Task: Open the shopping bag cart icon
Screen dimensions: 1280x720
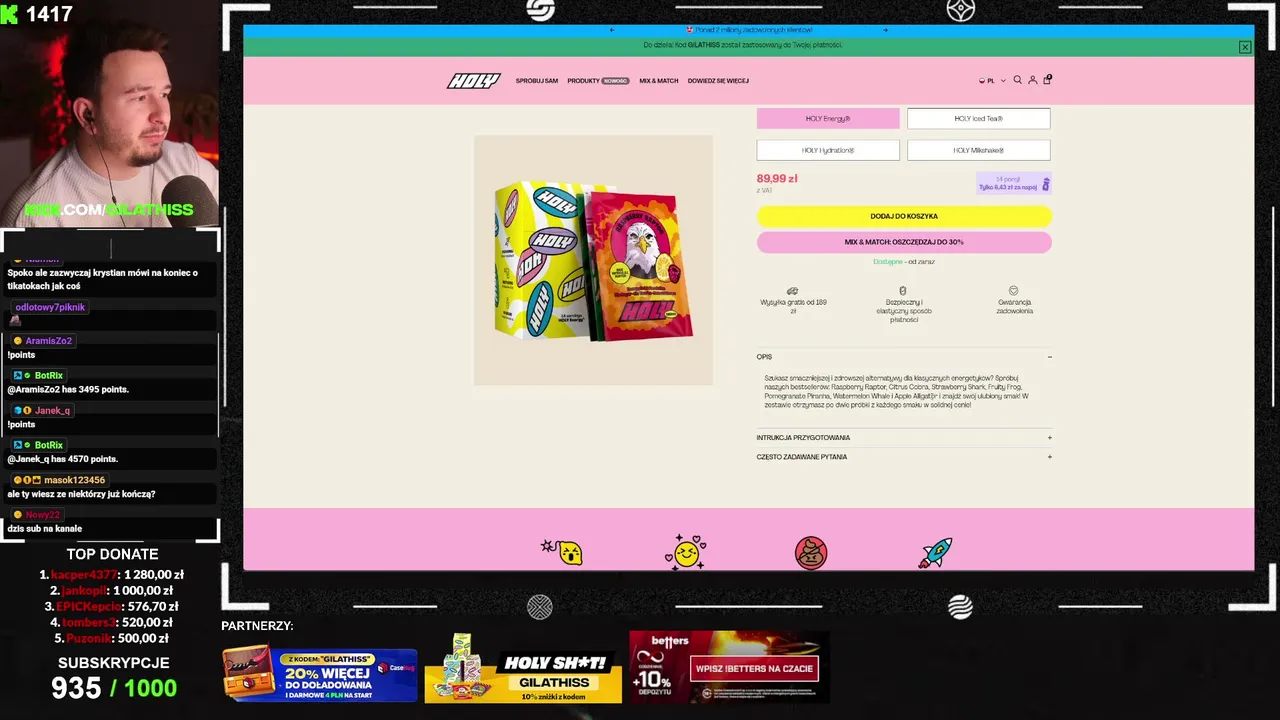Action: [1047, 80]
